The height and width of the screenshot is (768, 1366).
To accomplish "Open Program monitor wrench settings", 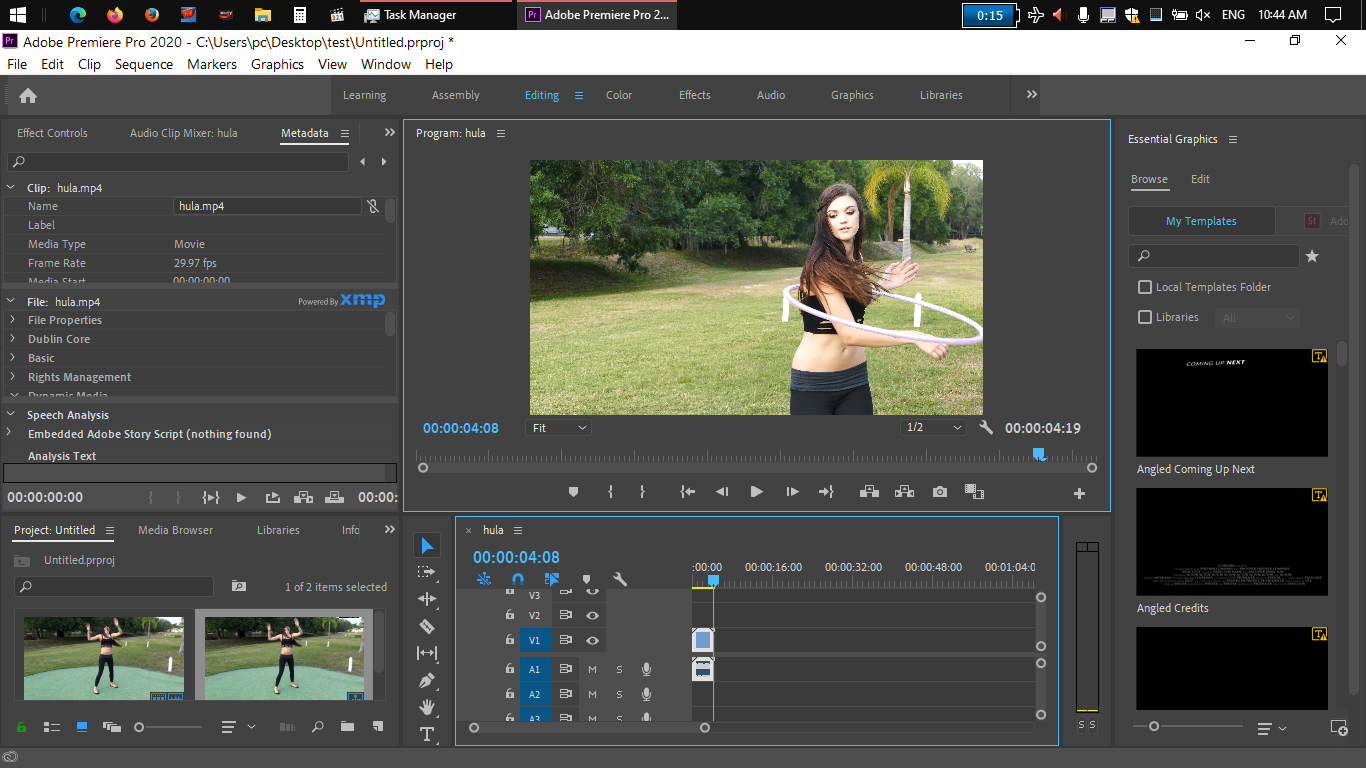I will click(x=986, y=428).
